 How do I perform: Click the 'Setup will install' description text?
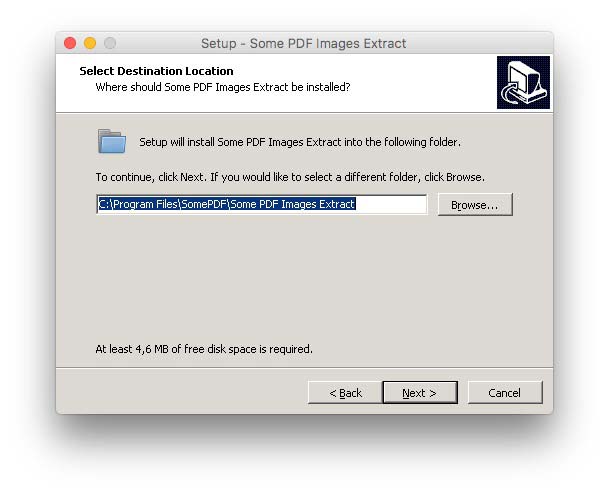tap(300, 142)
